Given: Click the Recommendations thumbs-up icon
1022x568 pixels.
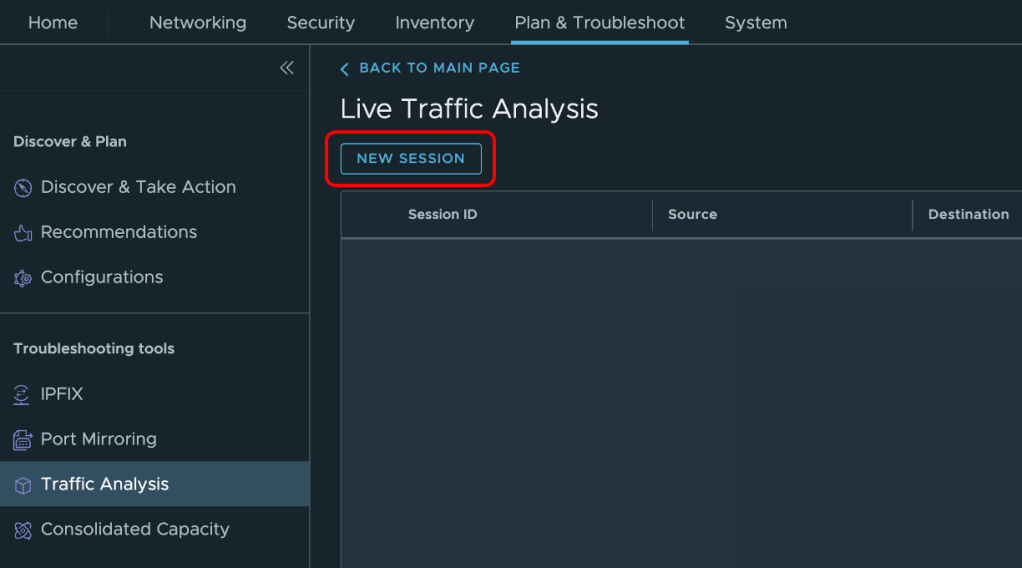Looking at the screenshot, I should 23,233.
